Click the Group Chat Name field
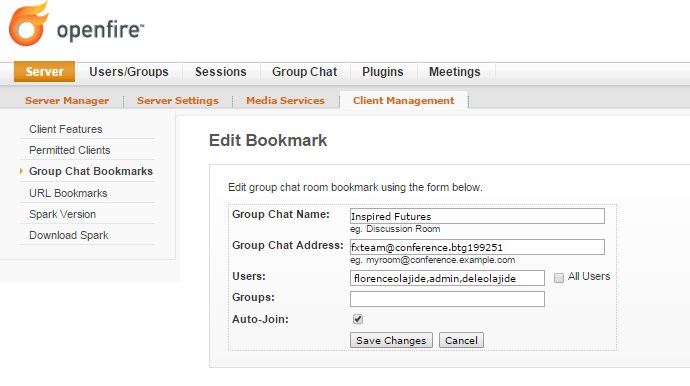This screenshot has width=690, height=386. click(477, 216)
